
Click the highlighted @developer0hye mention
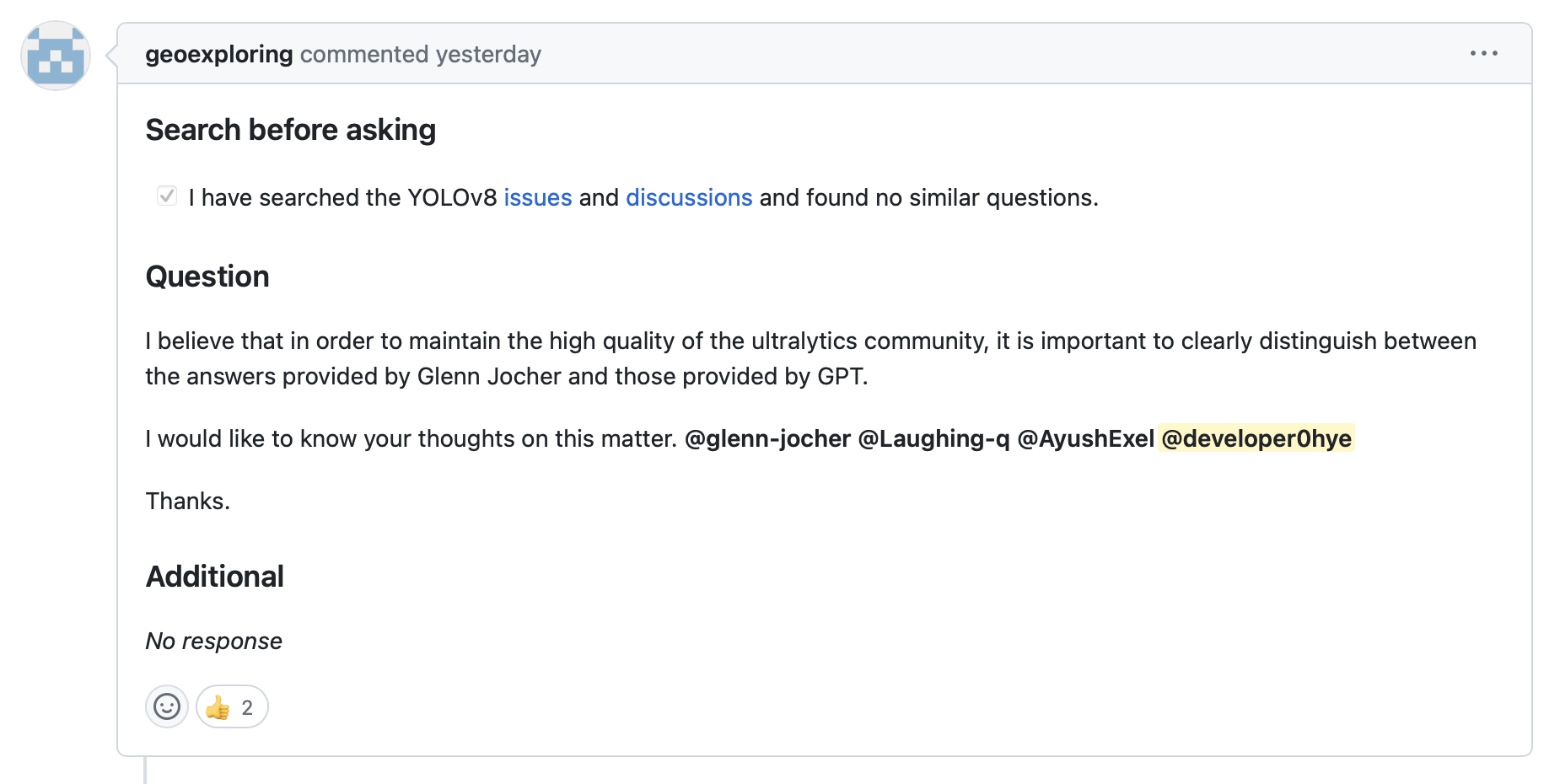click(x=1256, y=438)
